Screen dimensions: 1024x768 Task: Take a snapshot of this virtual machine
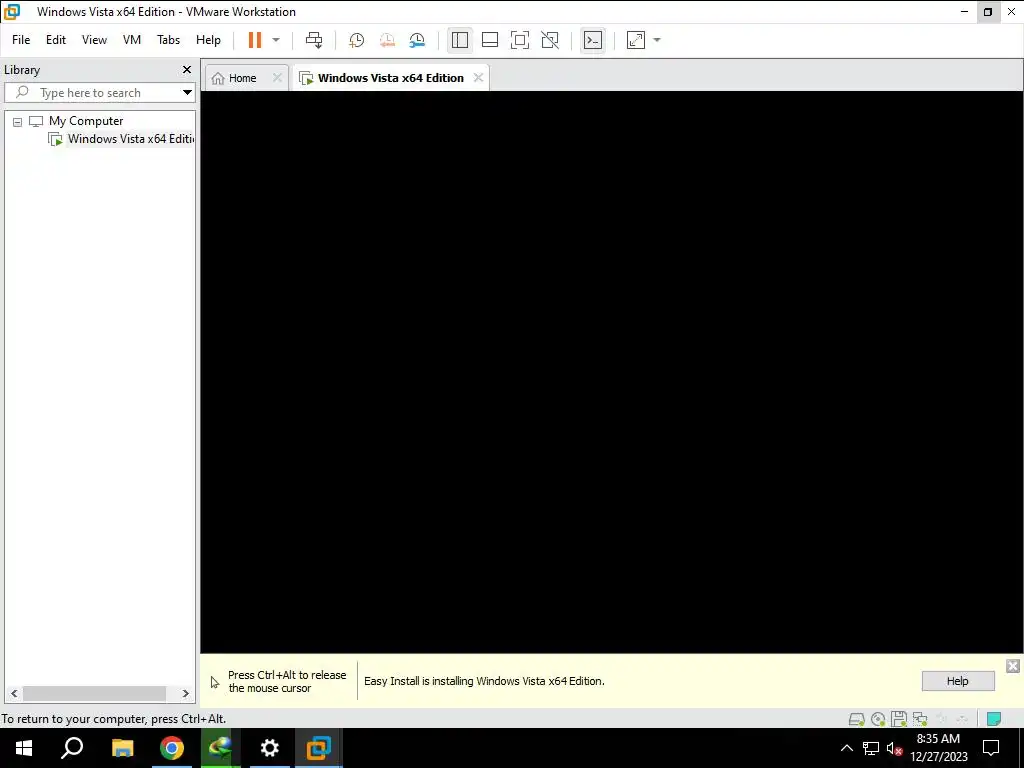[357, 40]
